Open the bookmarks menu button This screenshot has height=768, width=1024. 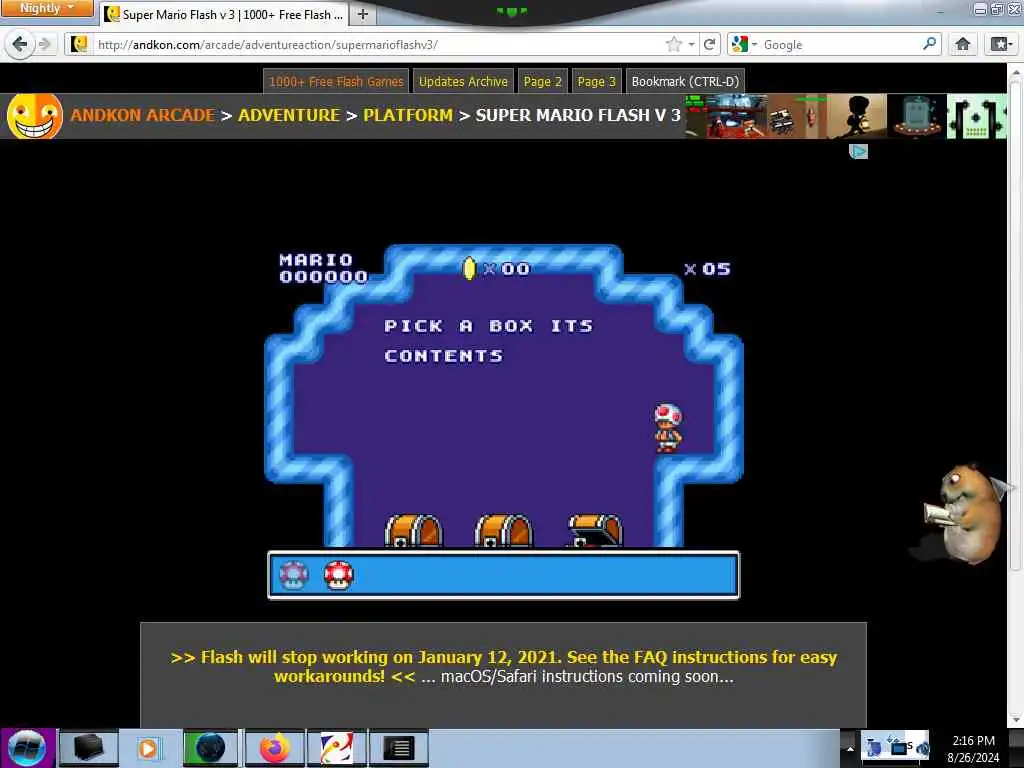(1000, 44)
